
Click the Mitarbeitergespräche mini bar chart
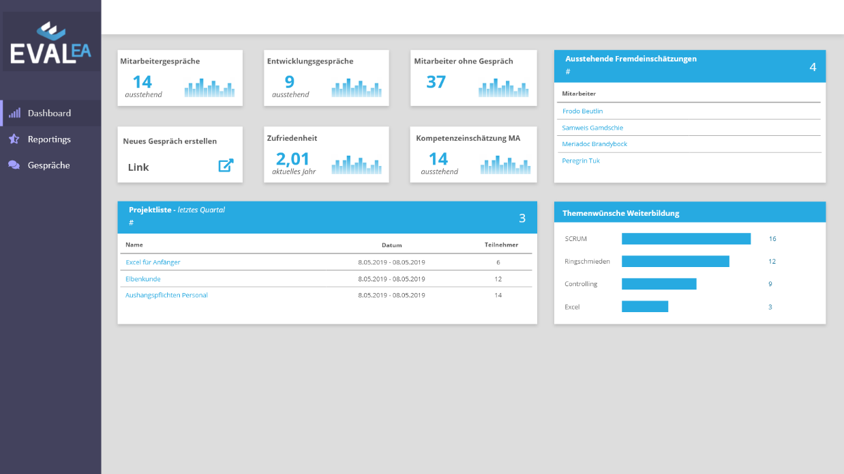pyautogui.click(x=209, y=88)
